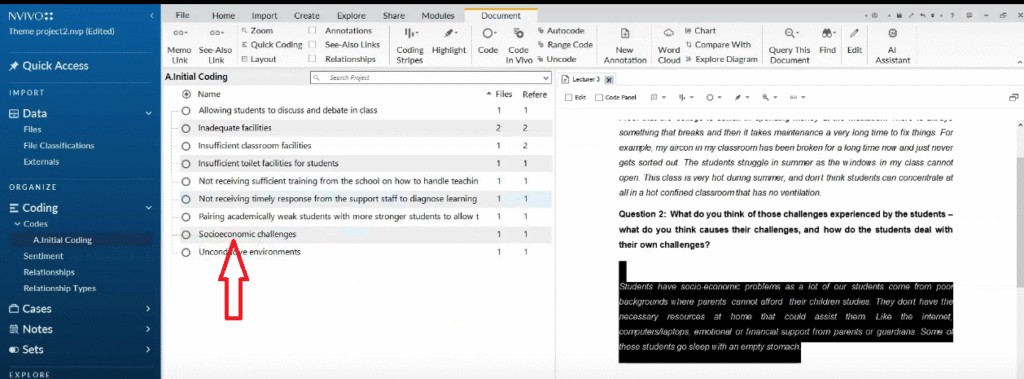Screen dimensions: 1024x379
Task: Collapse the Coding section chevron
Action: [148, 208]
